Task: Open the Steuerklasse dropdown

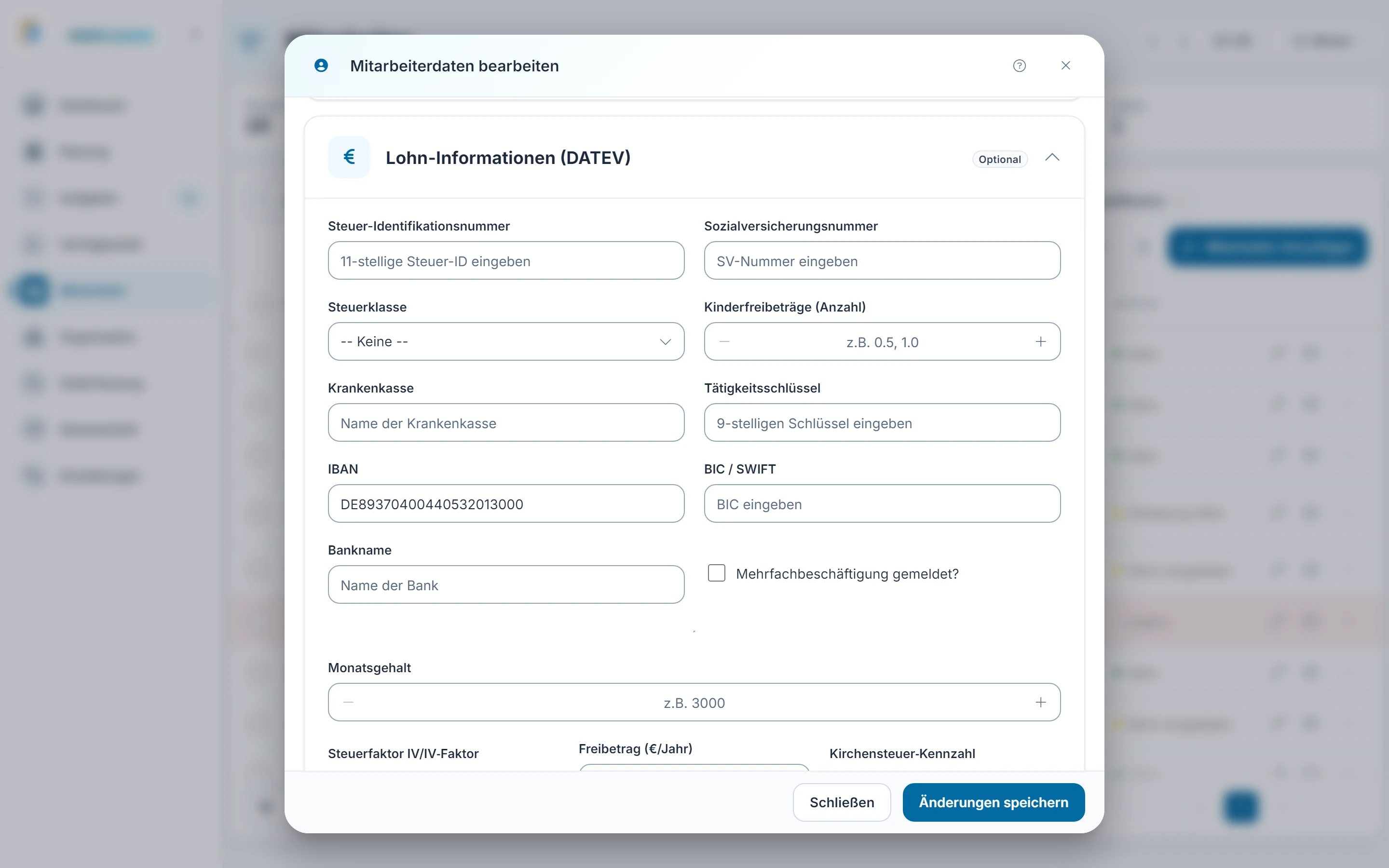Action: point(505,341)
